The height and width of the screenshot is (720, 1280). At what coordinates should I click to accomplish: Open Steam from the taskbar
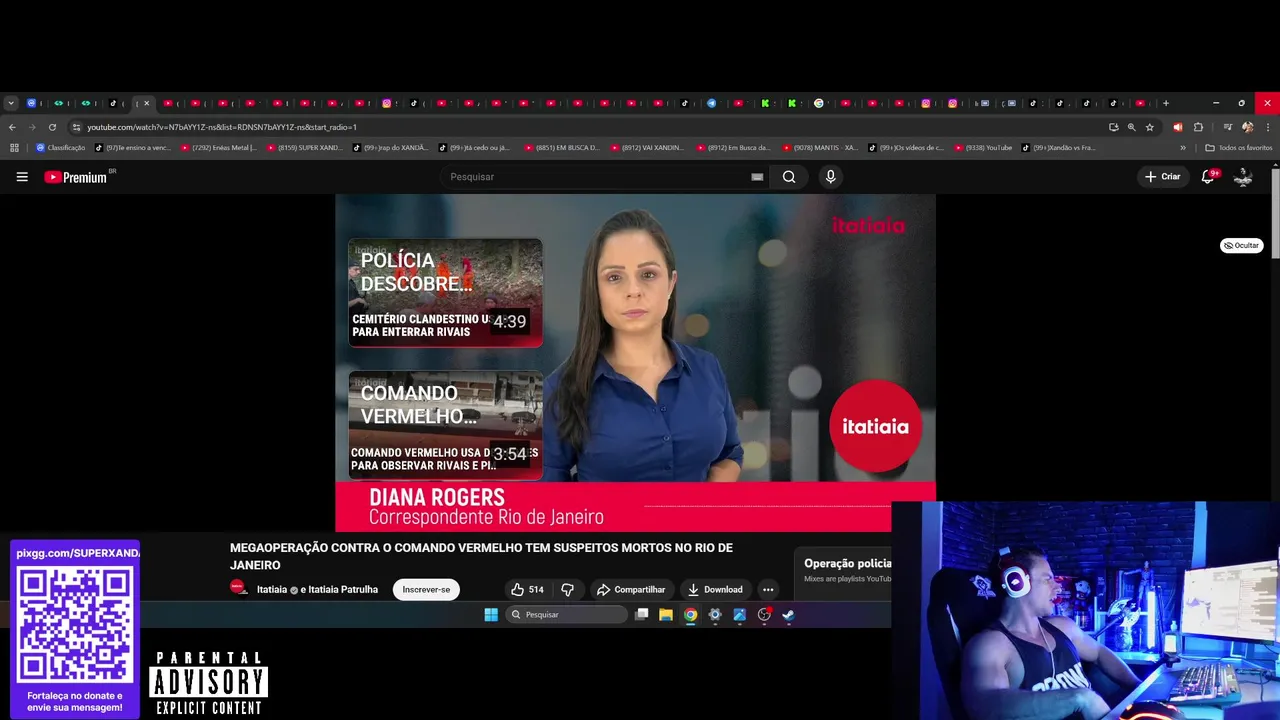click(788, 615)
